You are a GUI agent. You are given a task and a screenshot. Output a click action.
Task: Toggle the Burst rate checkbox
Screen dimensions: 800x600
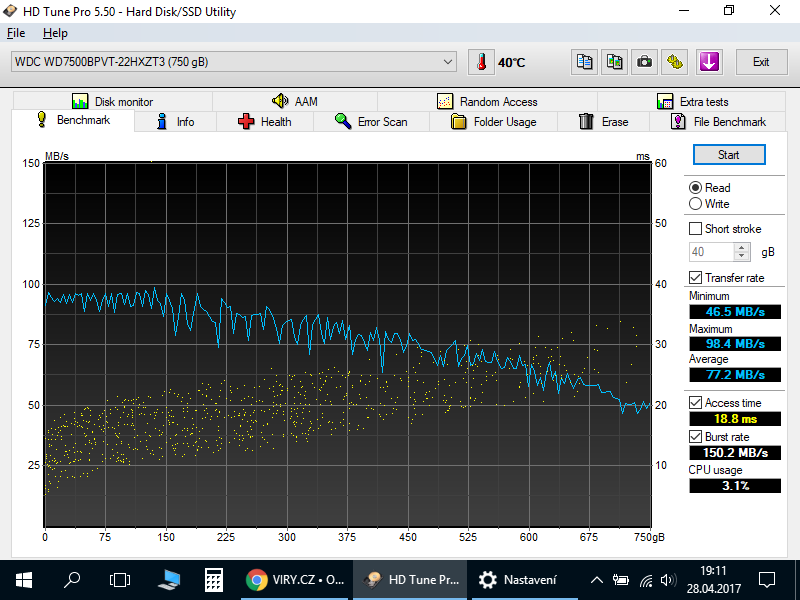pos(695,437)
